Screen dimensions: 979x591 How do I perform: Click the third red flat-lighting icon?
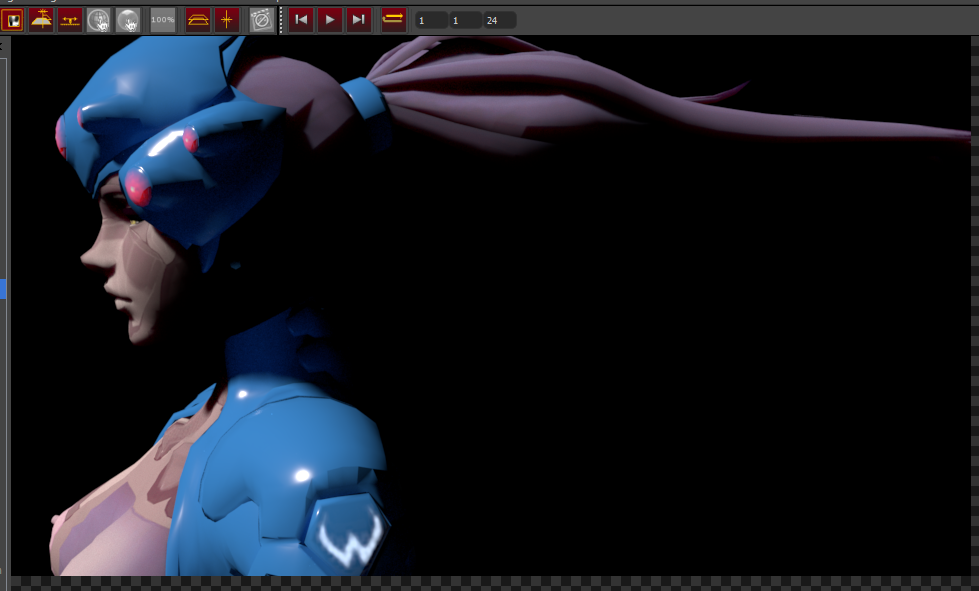click(70, 19)
